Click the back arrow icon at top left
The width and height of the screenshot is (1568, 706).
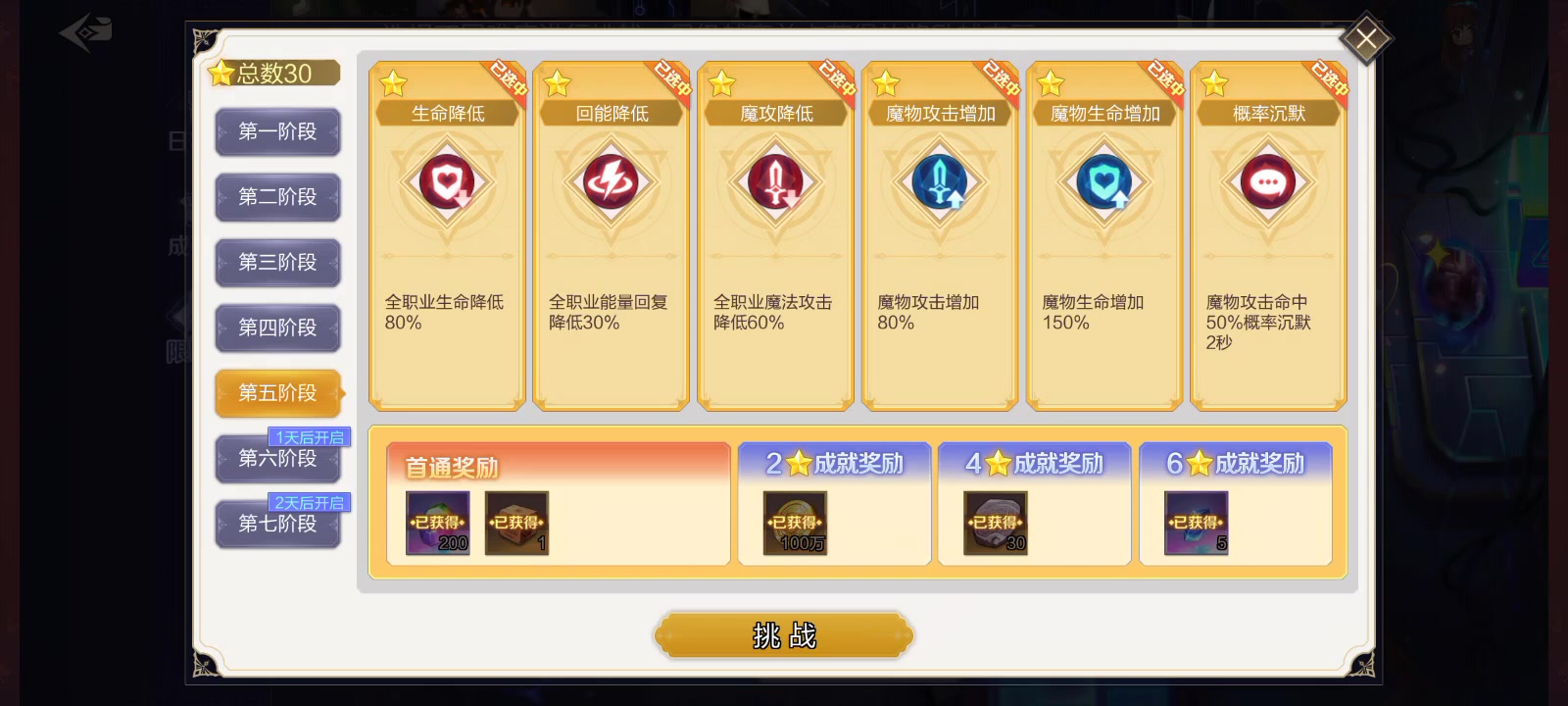[x=85, y=32]
